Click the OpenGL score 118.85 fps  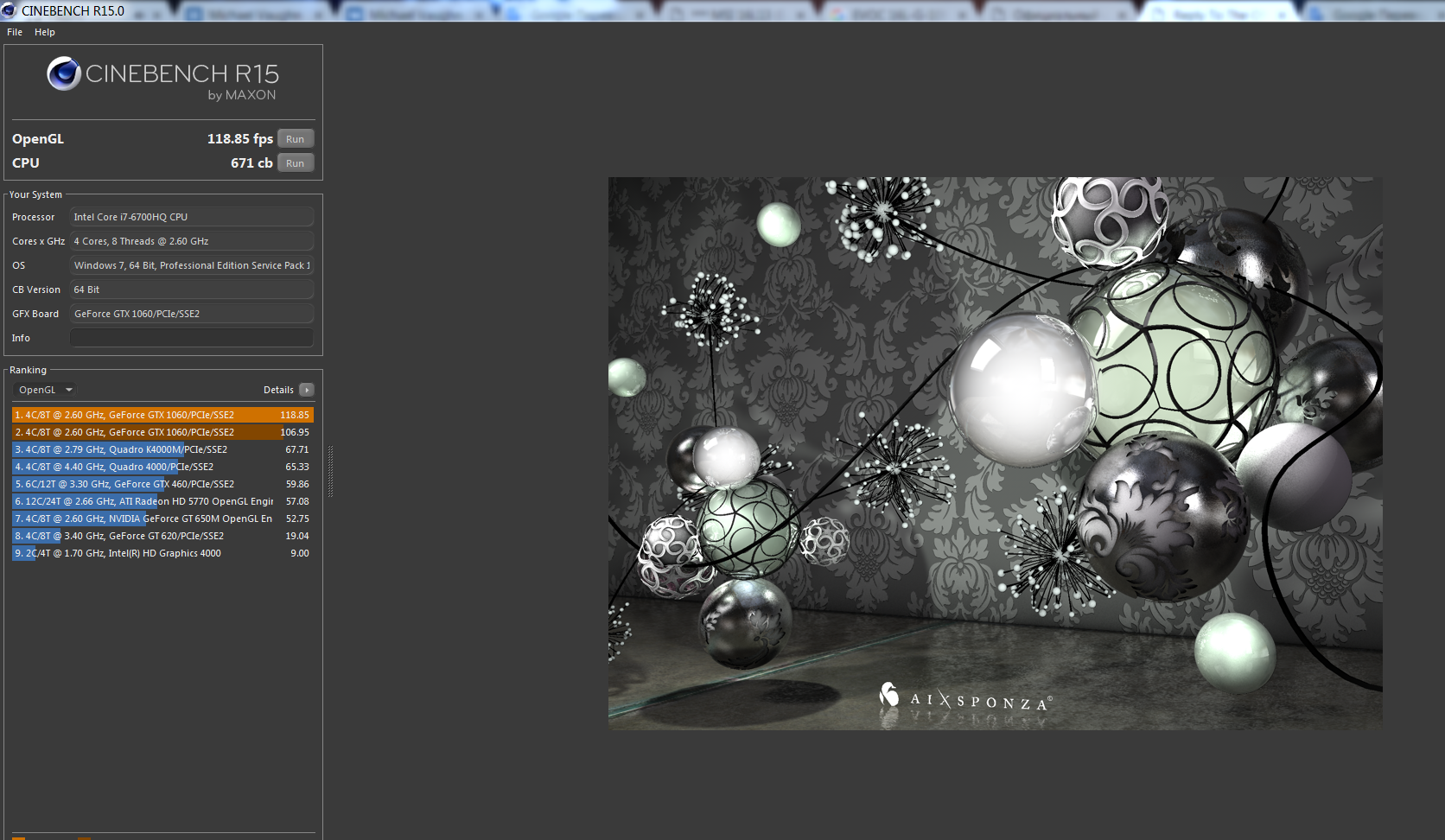[239, 139]
